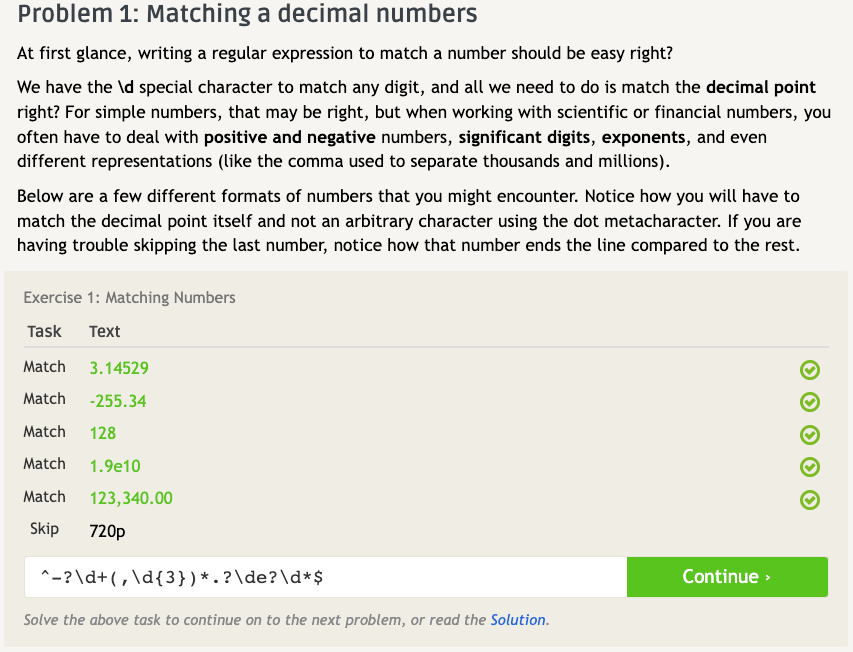Click the green checkmark in the 128 row
Image resolution: width=853 pixels, height=652 pixels.
click(810, 435)
